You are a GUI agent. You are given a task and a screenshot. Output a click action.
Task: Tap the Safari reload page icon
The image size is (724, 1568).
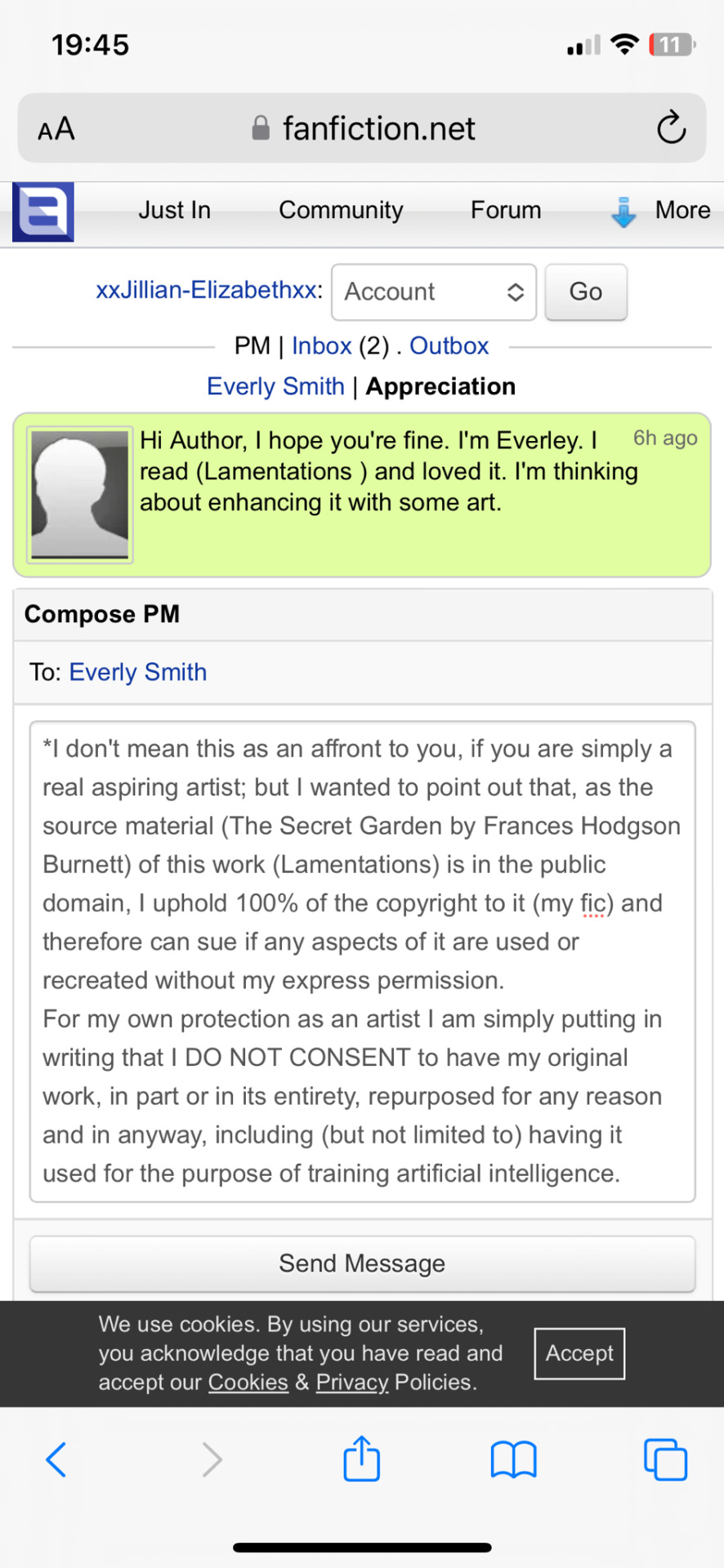coord(671,127)
